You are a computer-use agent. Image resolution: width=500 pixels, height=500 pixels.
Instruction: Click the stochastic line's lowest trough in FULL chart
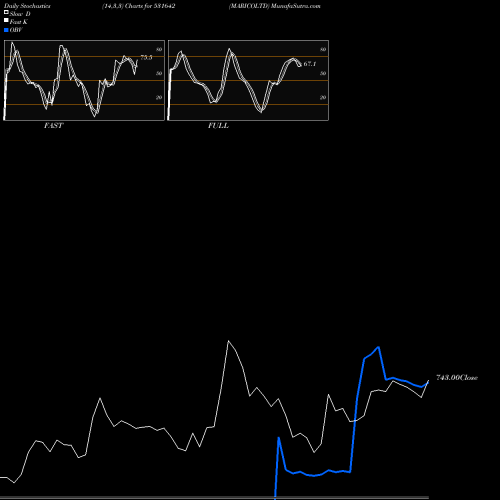pos(261,112)
